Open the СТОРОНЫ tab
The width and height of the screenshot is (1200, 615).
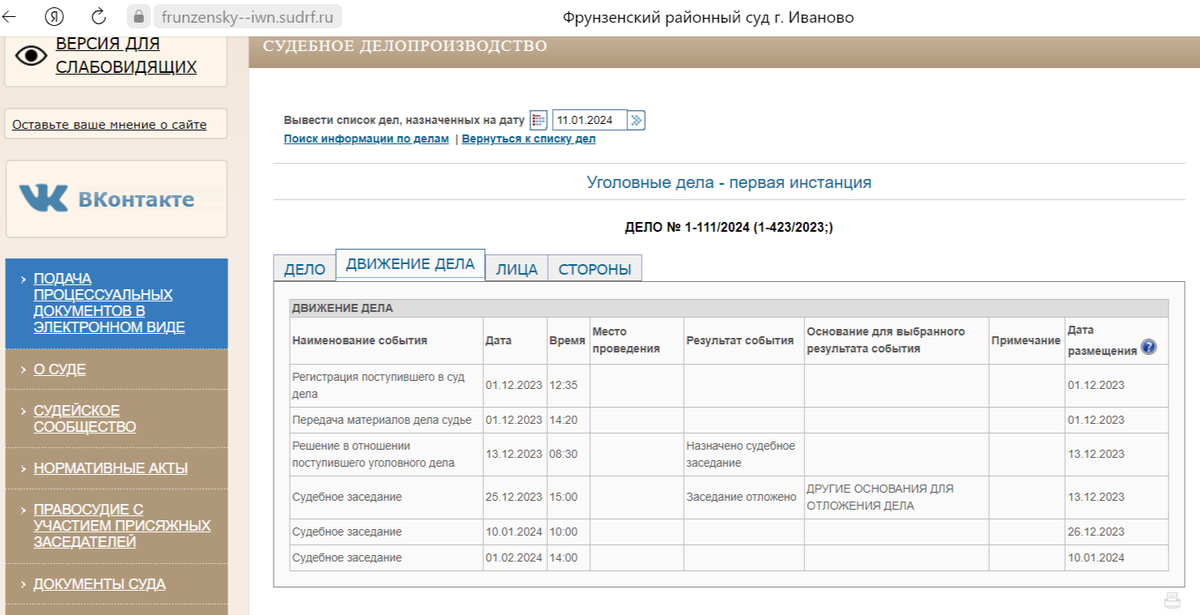tap(595, 269)
